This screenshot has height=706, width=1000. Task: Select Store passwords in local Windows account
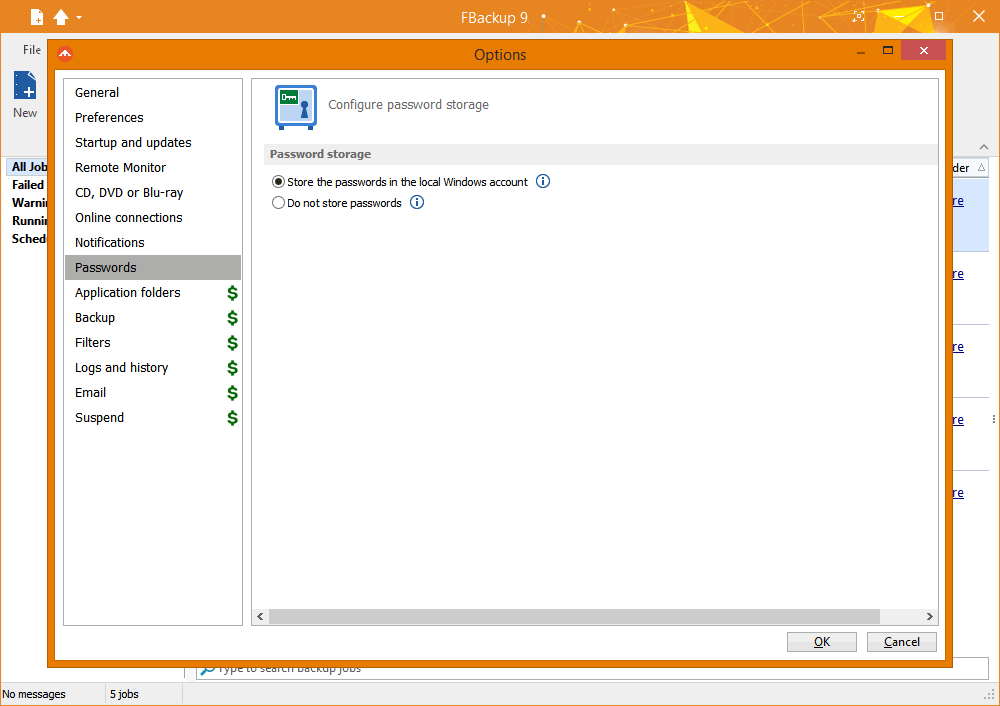point(279,182)
